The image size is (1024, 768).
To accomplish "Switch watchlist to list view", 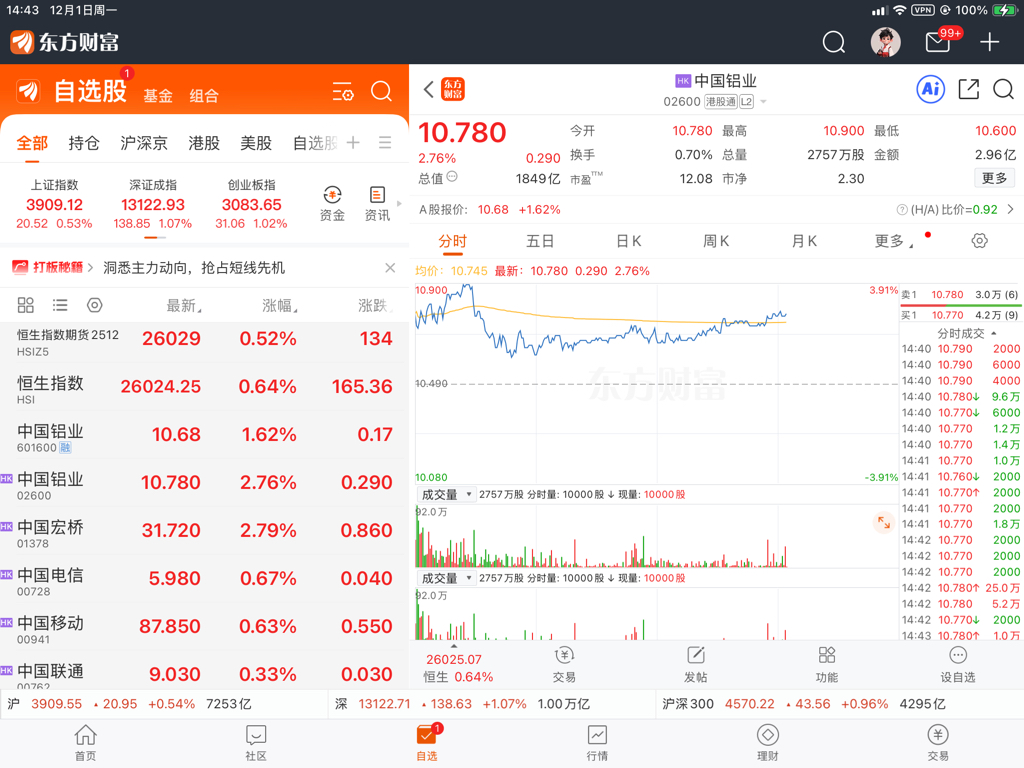I will pyautogui.click(x=60, y=305).
